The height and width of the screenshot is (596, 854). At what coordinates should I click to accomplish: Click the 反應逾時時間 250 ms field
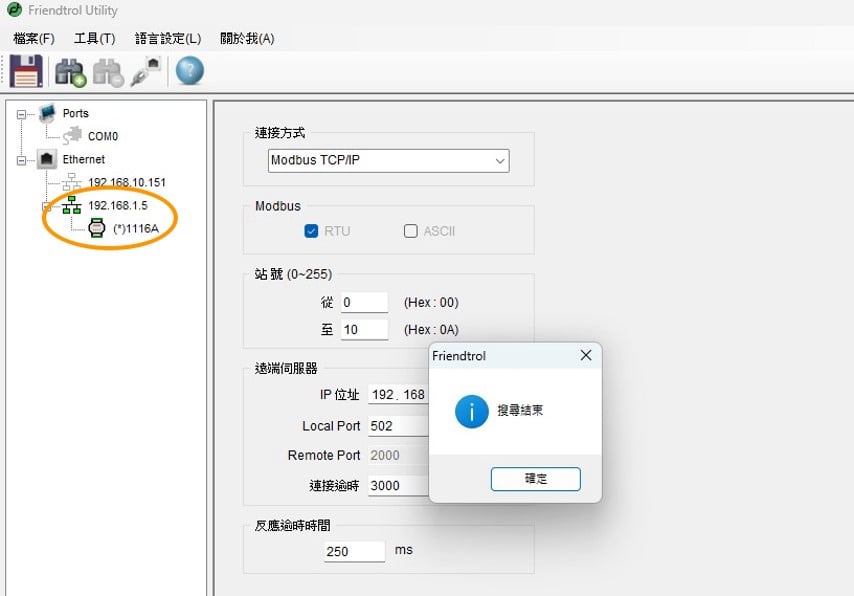tap(354, 551)
